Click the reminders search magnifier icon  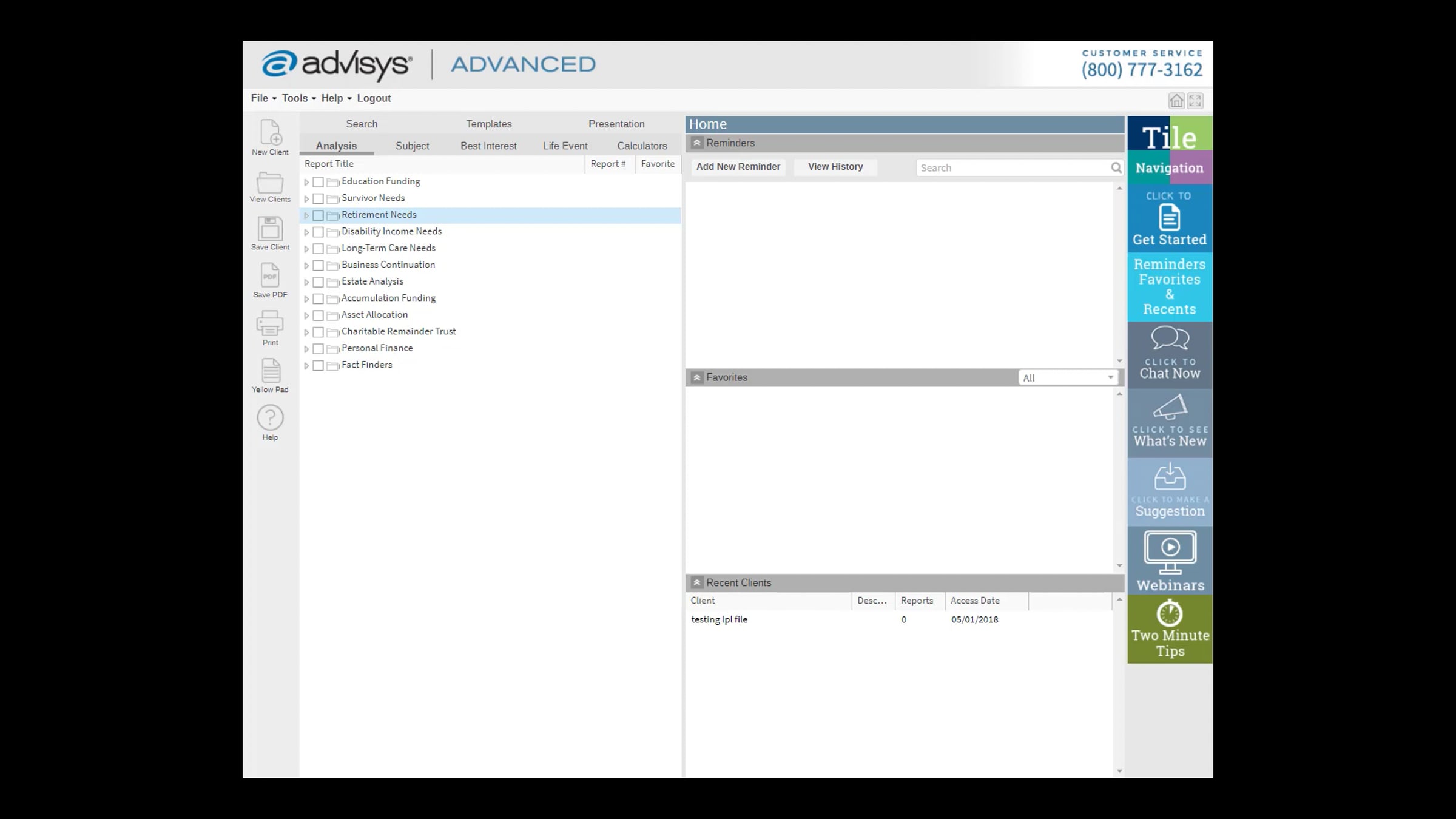click(1116, 167)
